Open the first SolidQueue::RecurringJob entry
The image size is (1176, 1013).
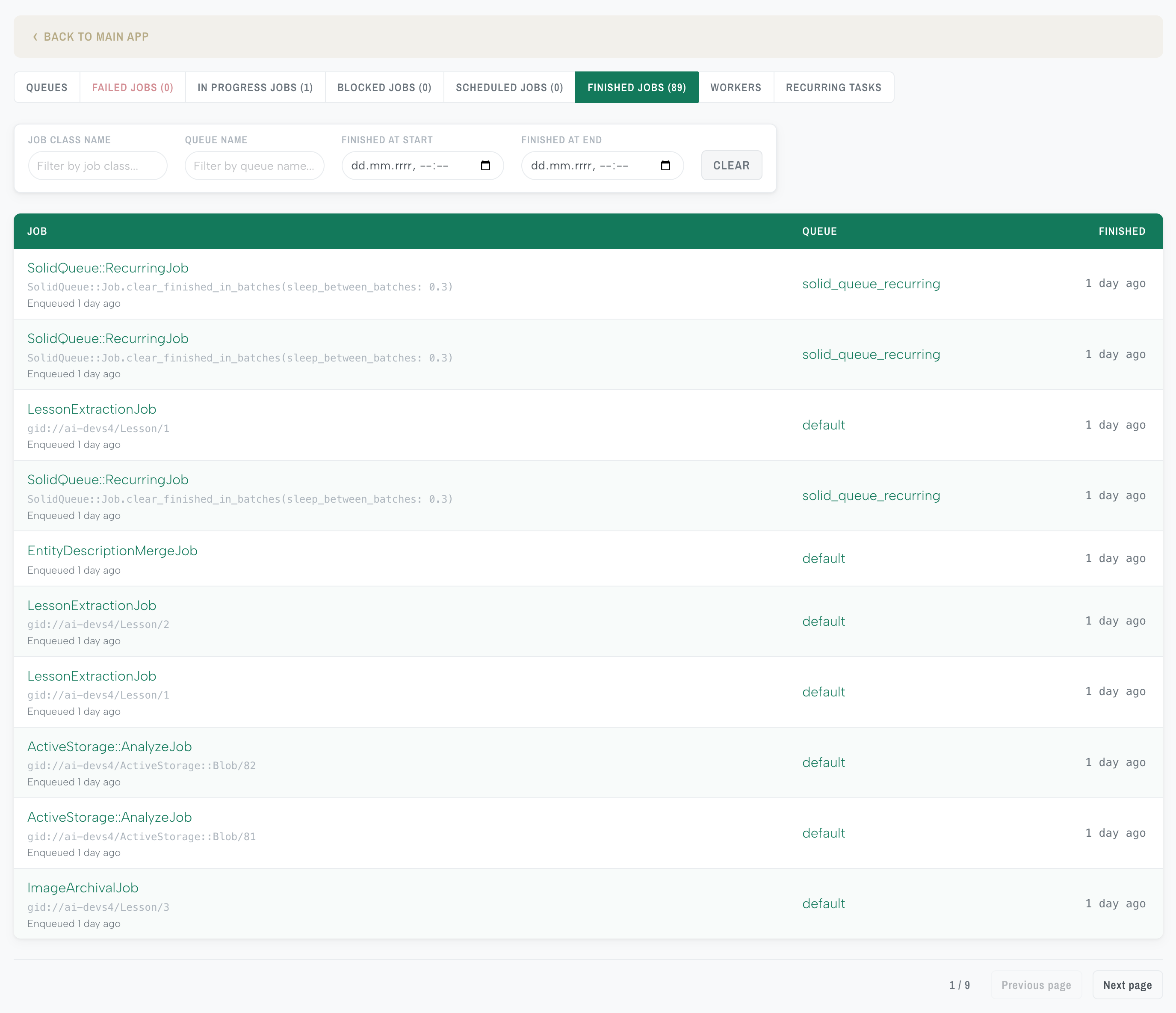pos(108,267)
